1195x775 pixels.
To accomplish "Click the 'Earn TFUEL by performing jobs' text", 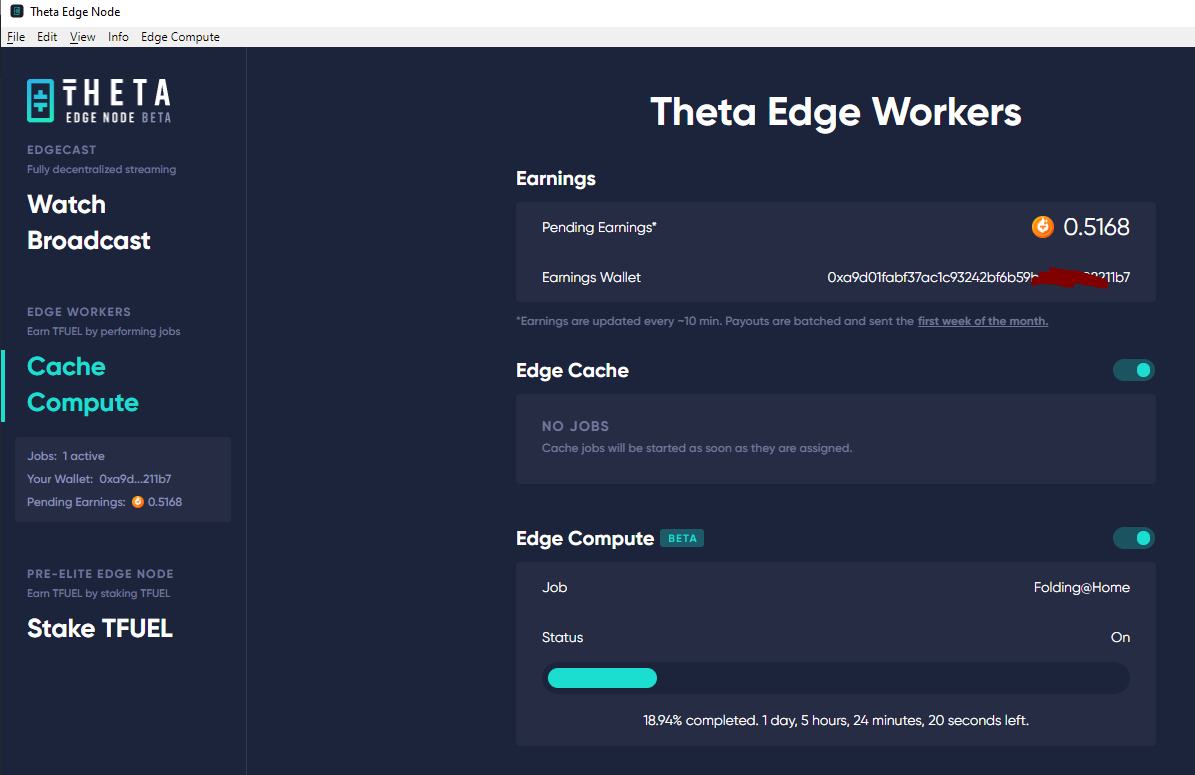I will 104,331.
